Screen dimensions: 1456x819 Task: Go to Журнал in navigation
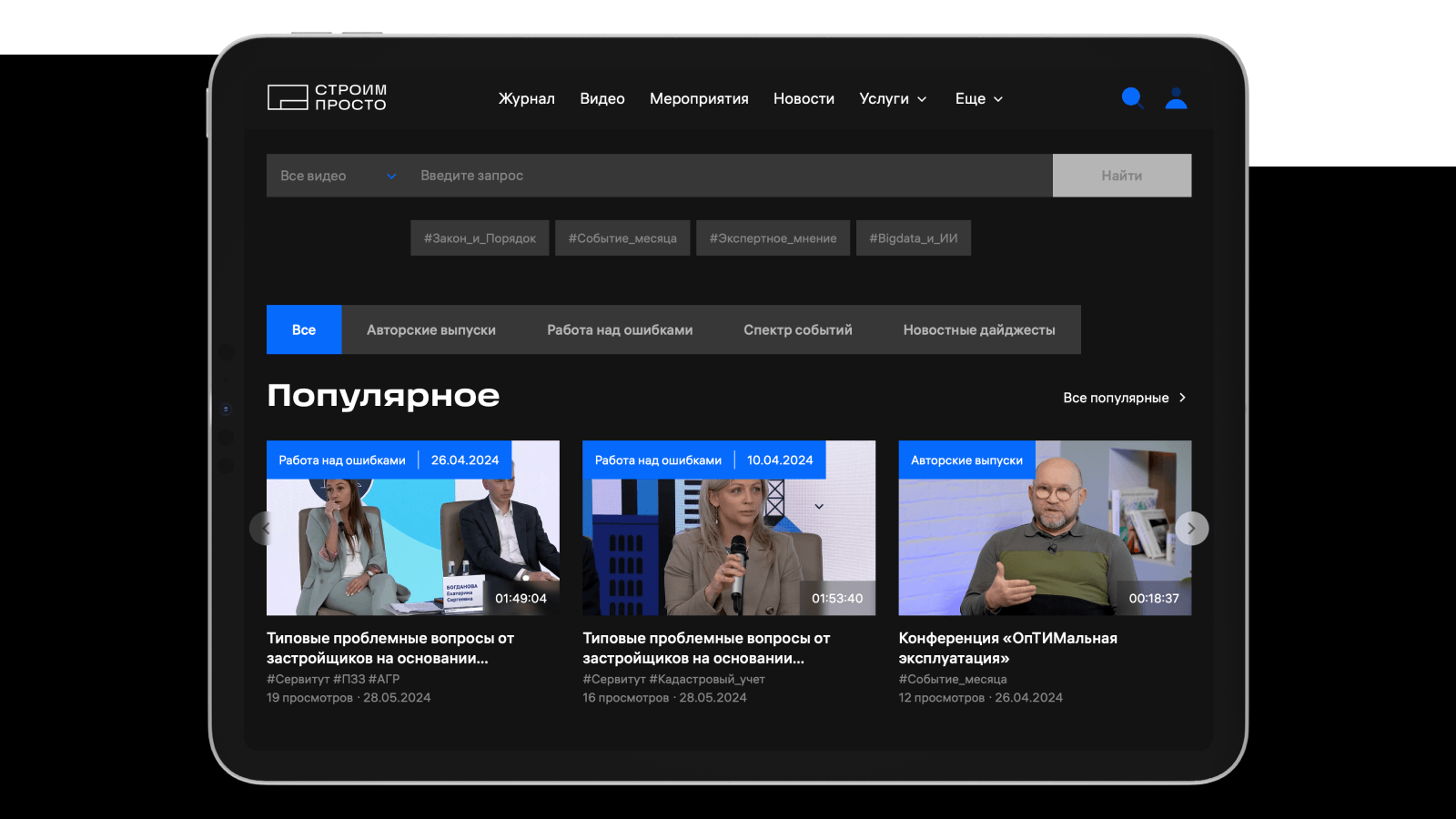tap(526, 99)
